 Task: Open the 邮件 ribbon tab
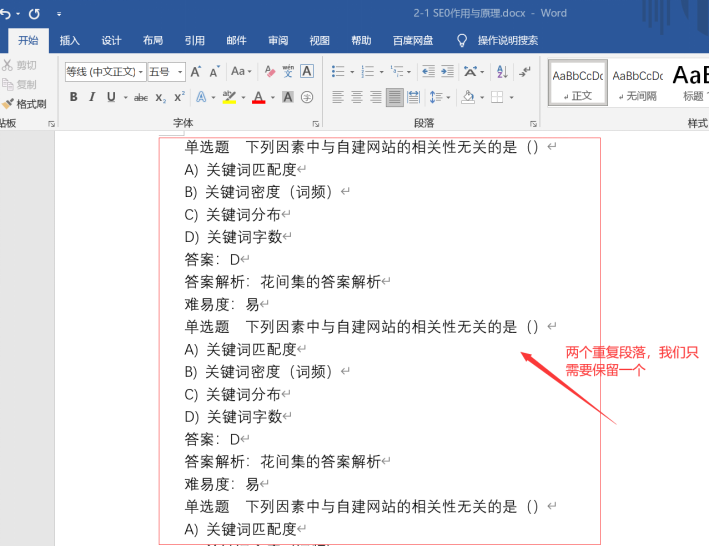coord(236,41)
